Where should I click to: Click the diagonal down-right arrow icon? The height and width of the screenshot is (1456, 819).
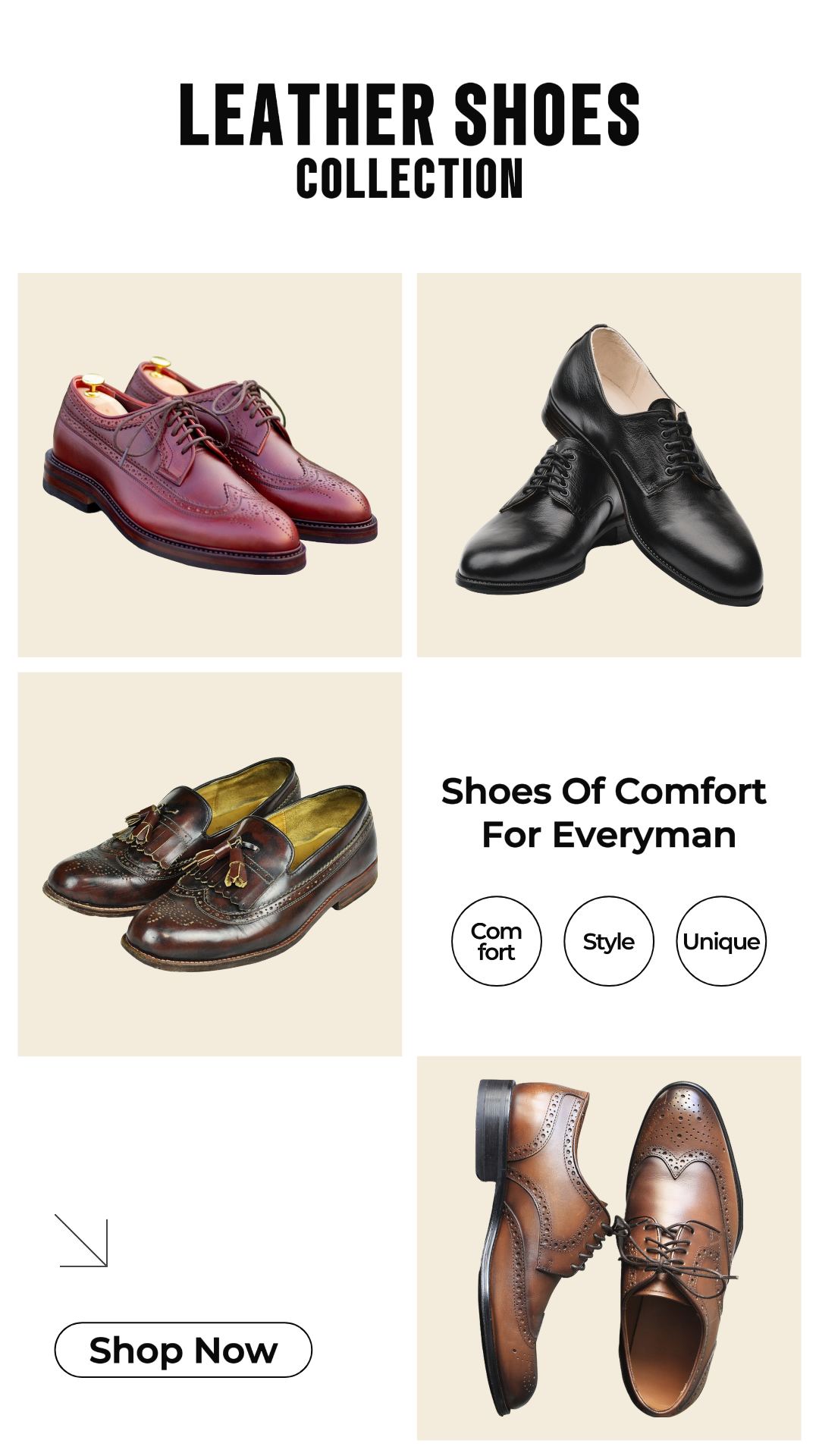point(82,1241)
